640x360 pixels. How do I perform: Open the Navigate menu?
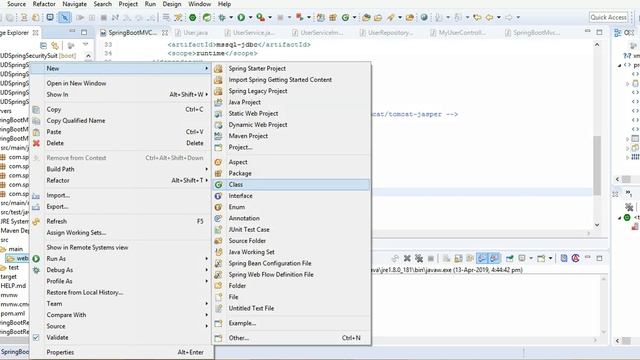point(74,4)
